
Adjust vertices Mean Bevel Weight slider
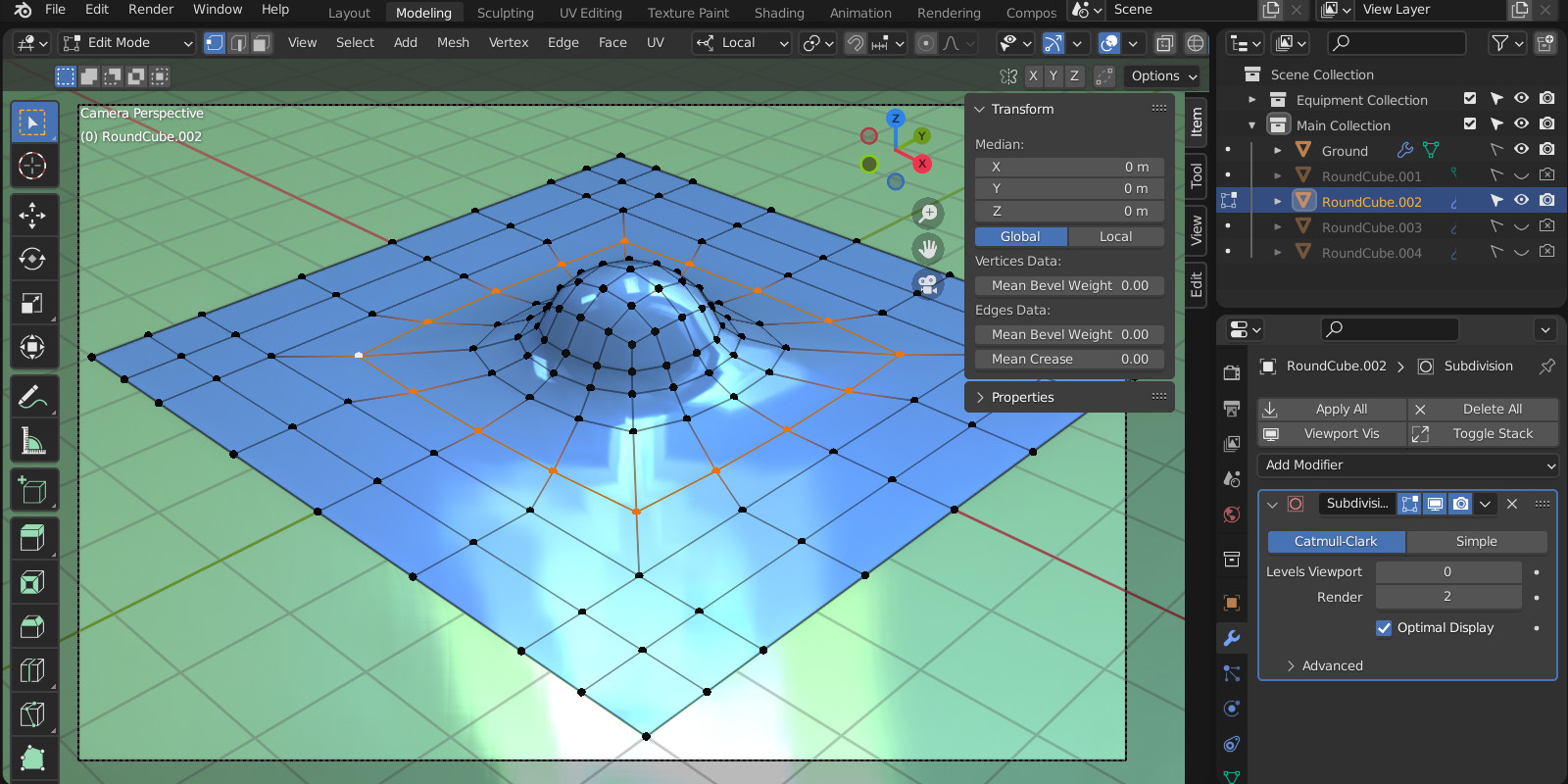click(1069, 285)
